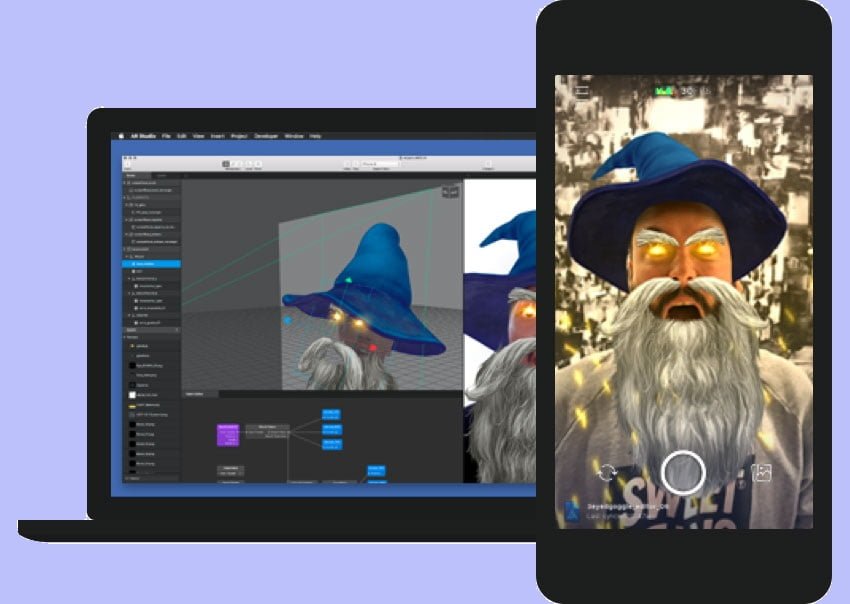This screenshot has width=850, height=604.
Task: Select the highlighted blue item in scene tree
Action: click(150, 264)
